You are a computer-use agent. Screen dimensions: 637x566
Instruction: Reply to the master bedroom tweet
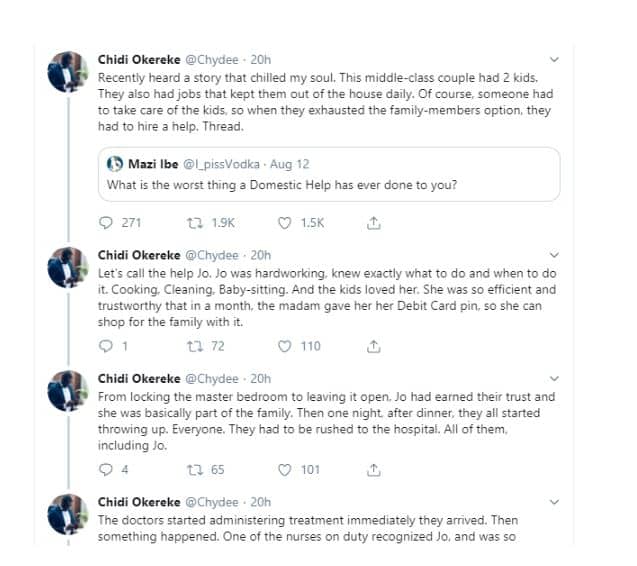(108, 469)
